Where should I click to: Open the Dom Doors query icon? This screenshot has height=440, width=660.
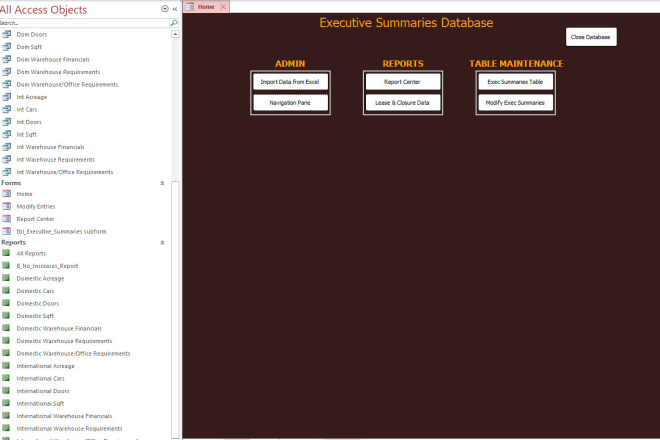7,34
